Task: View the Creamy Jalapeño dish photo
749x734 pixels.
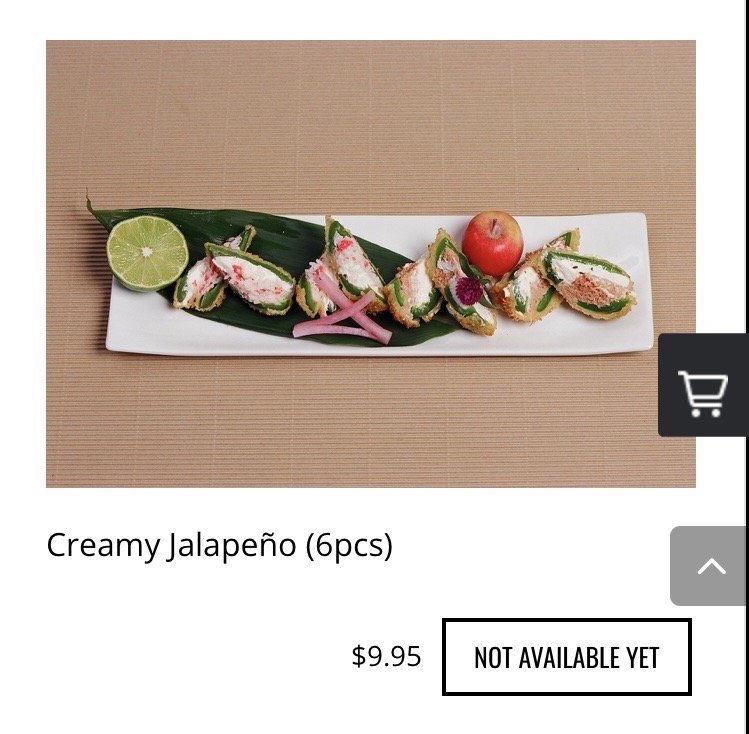Action: click(x=371, y=264)
